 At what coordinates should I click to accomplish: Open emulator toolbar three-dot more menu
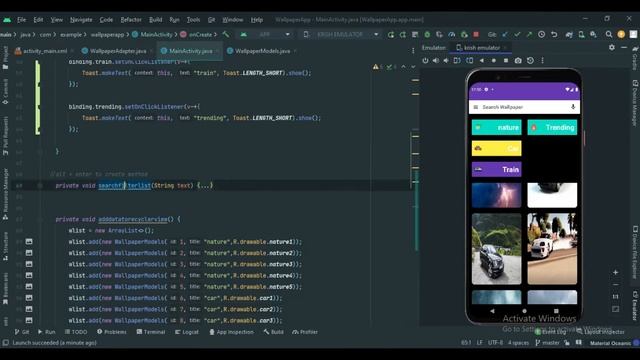pyautogui.click(x=542, y=60)
